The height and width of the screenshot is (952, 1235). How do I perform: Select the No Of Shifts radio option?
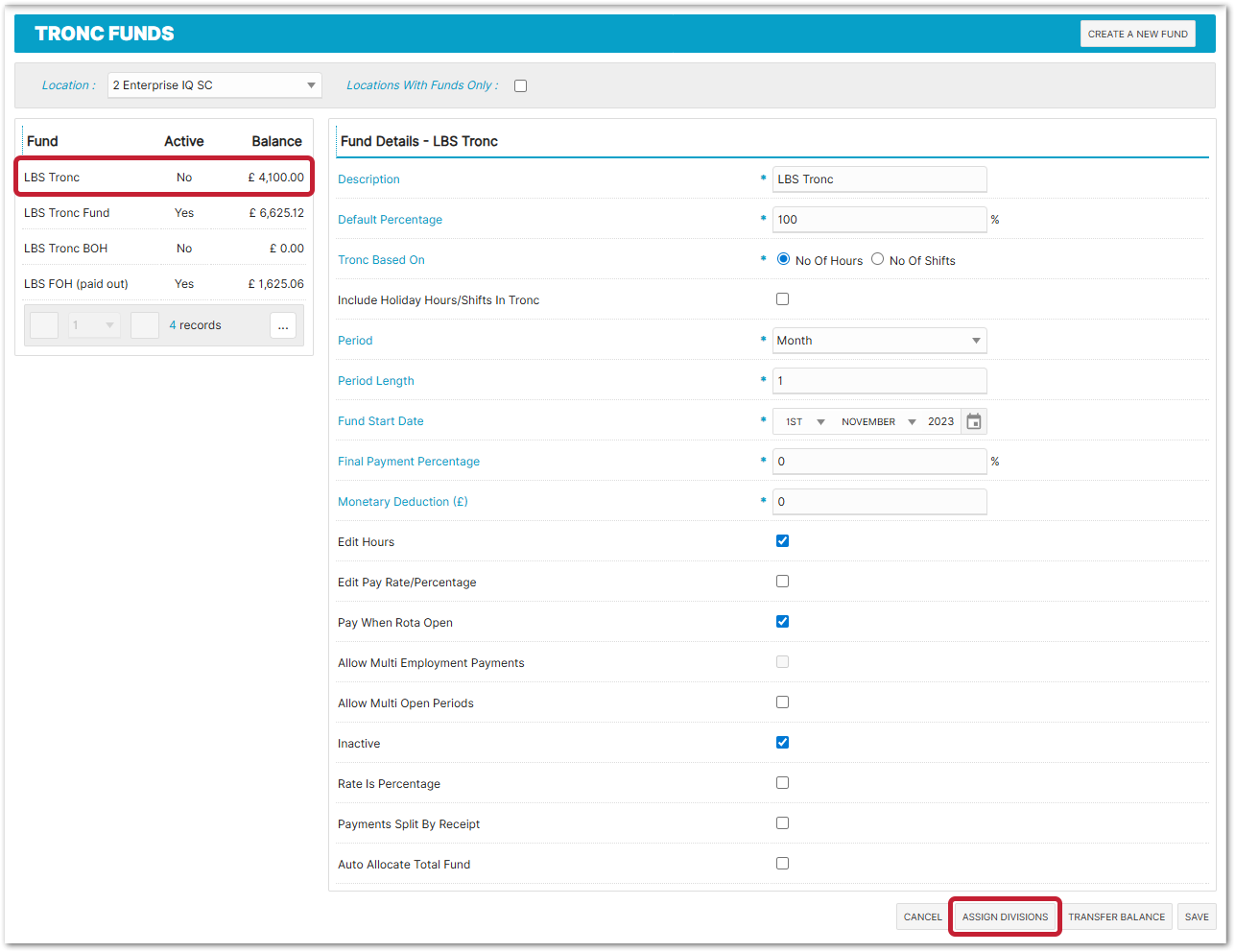tap(877, 259)
